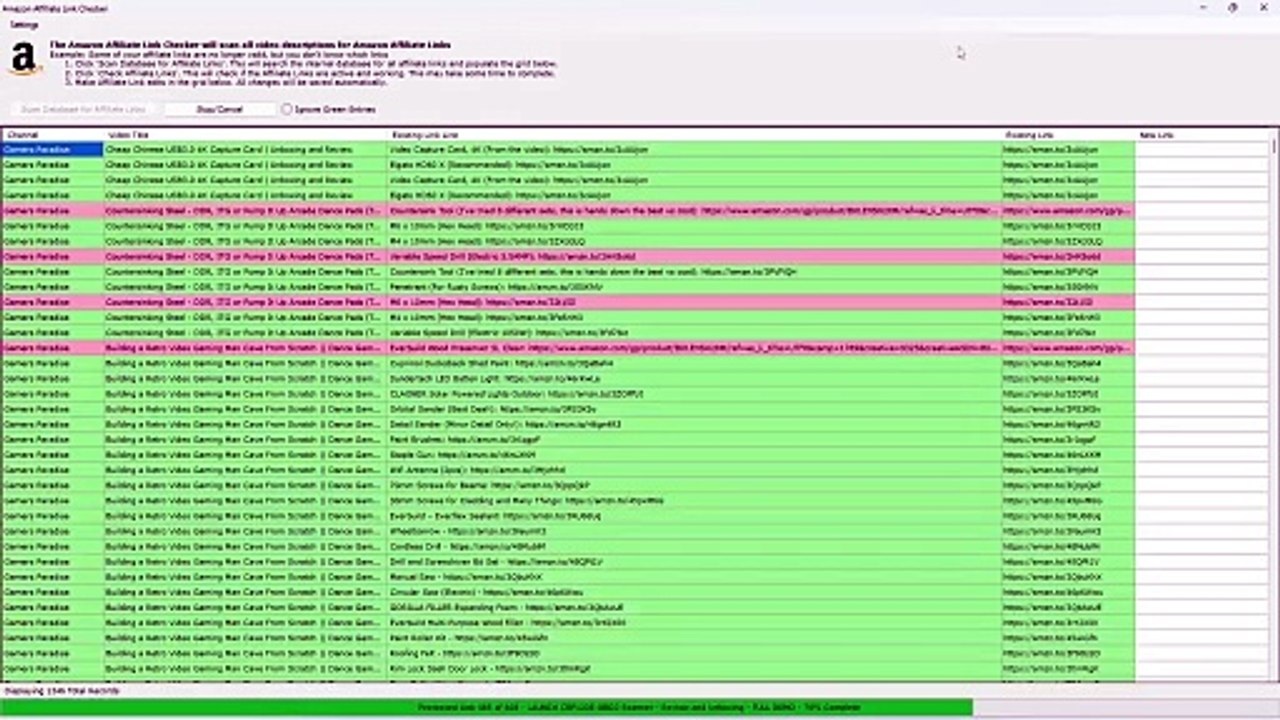Click New Link field in Staple Gun row

pos(1202,455)
